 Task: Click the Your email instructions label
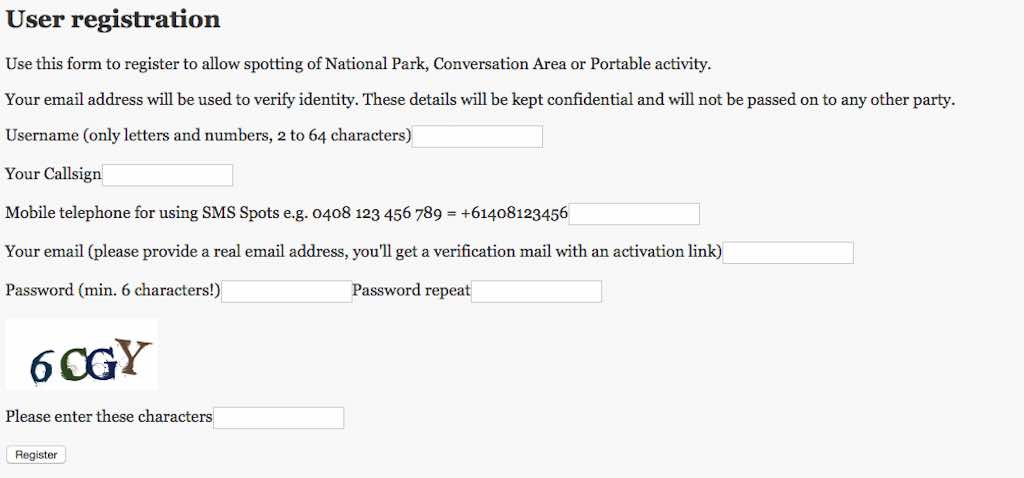363,251
